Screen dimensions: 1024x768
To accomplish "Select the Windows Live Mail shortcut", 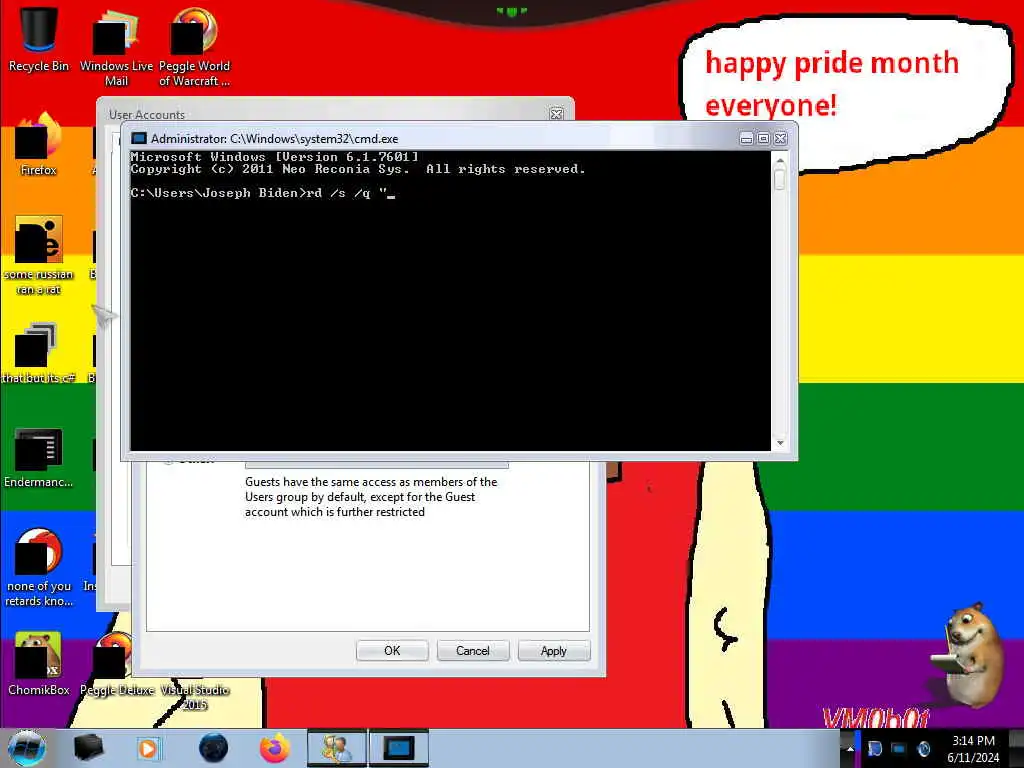I will point(116,47).
